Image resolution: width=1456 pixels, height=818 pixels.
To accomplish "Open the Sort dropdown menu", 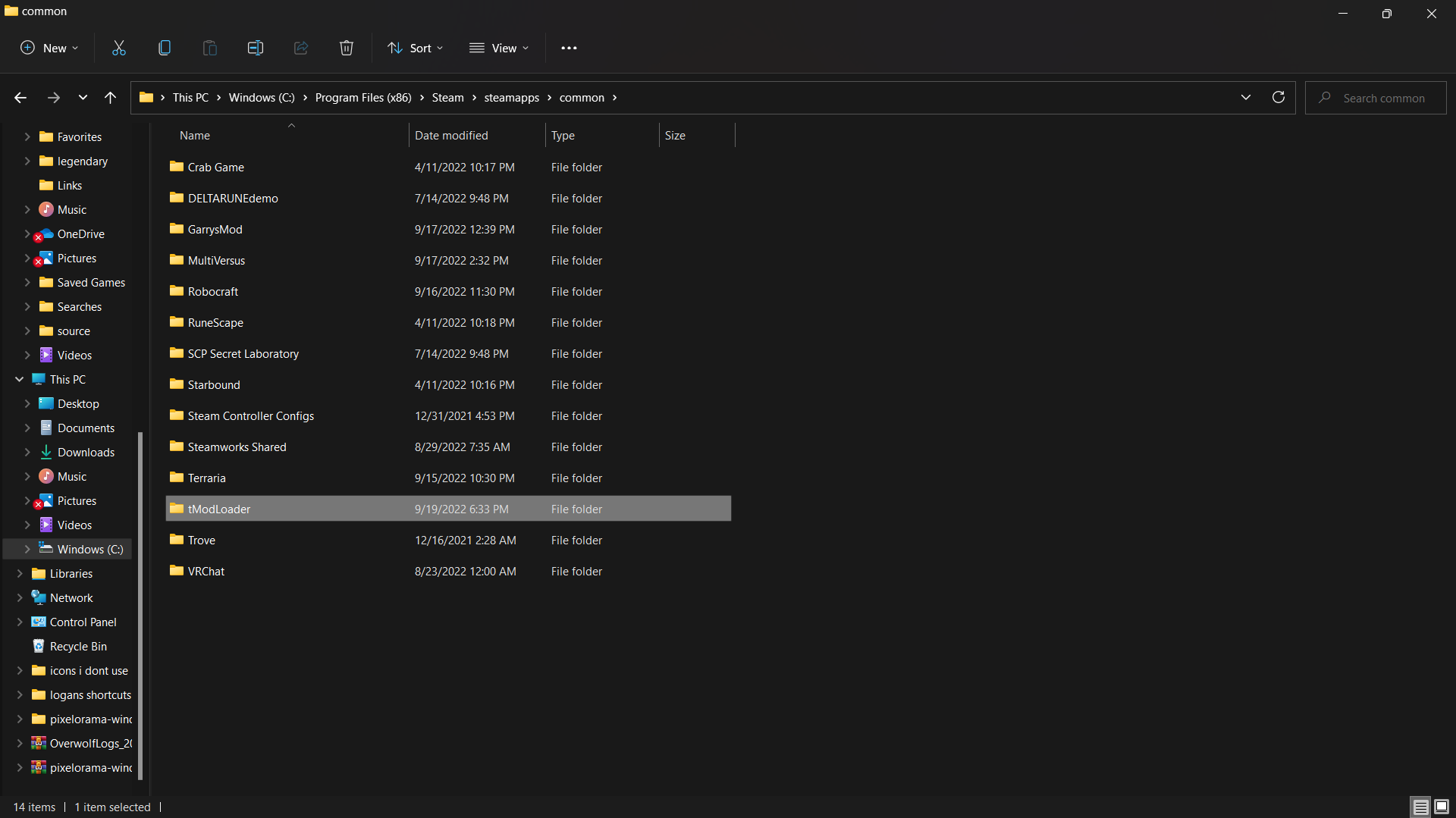I will coord(415,48).
